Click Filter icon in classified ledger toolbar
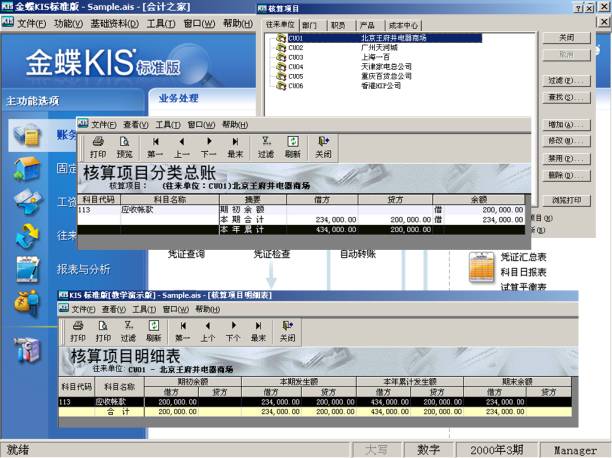Viewport: 612px width, 458px height. point(266,148)
